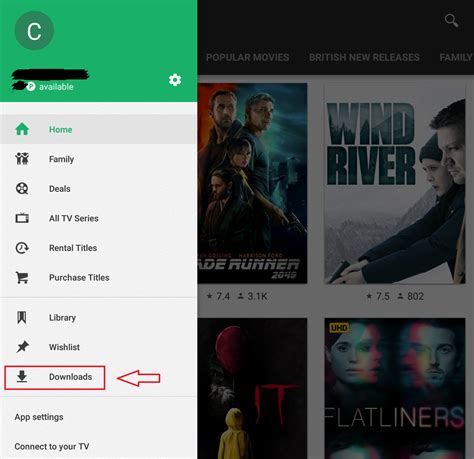Click the All TV Series television icon
Image resolution: width=474 pixels, height=459 pixels.
coord(22,218)
